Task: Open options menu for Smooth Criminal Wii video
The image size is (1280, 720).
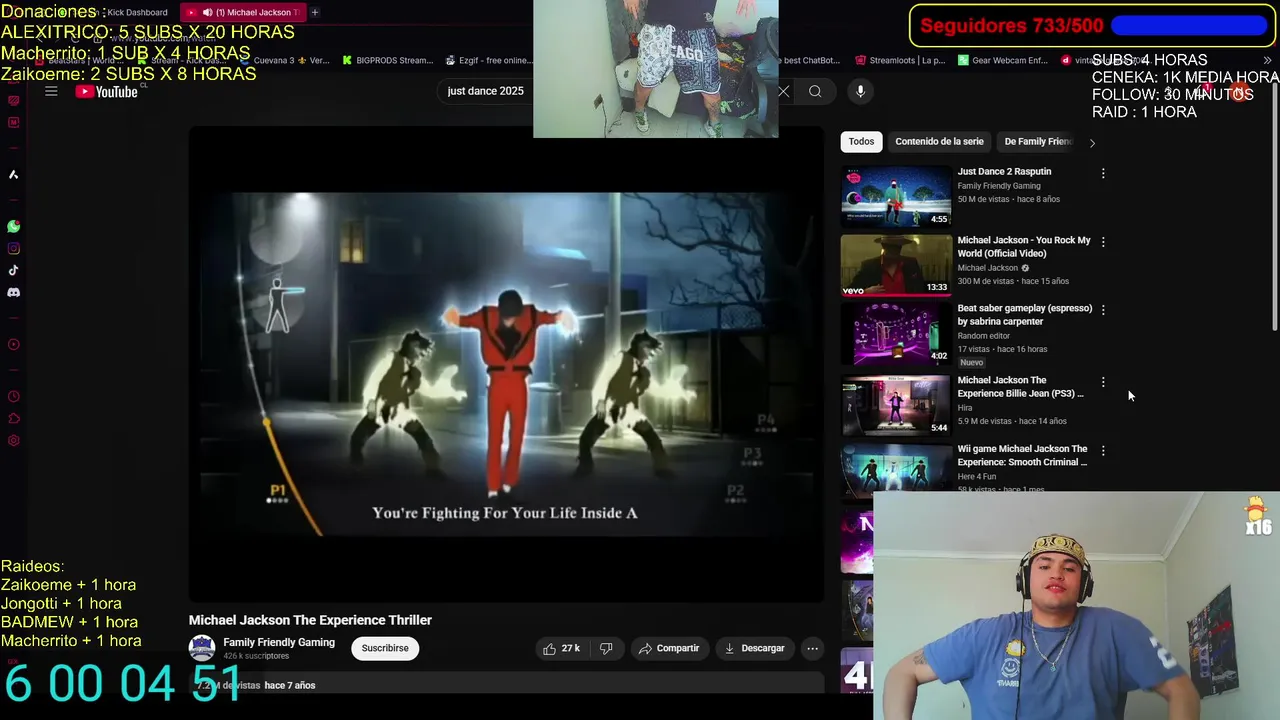Action: (x=1103, y=451)
